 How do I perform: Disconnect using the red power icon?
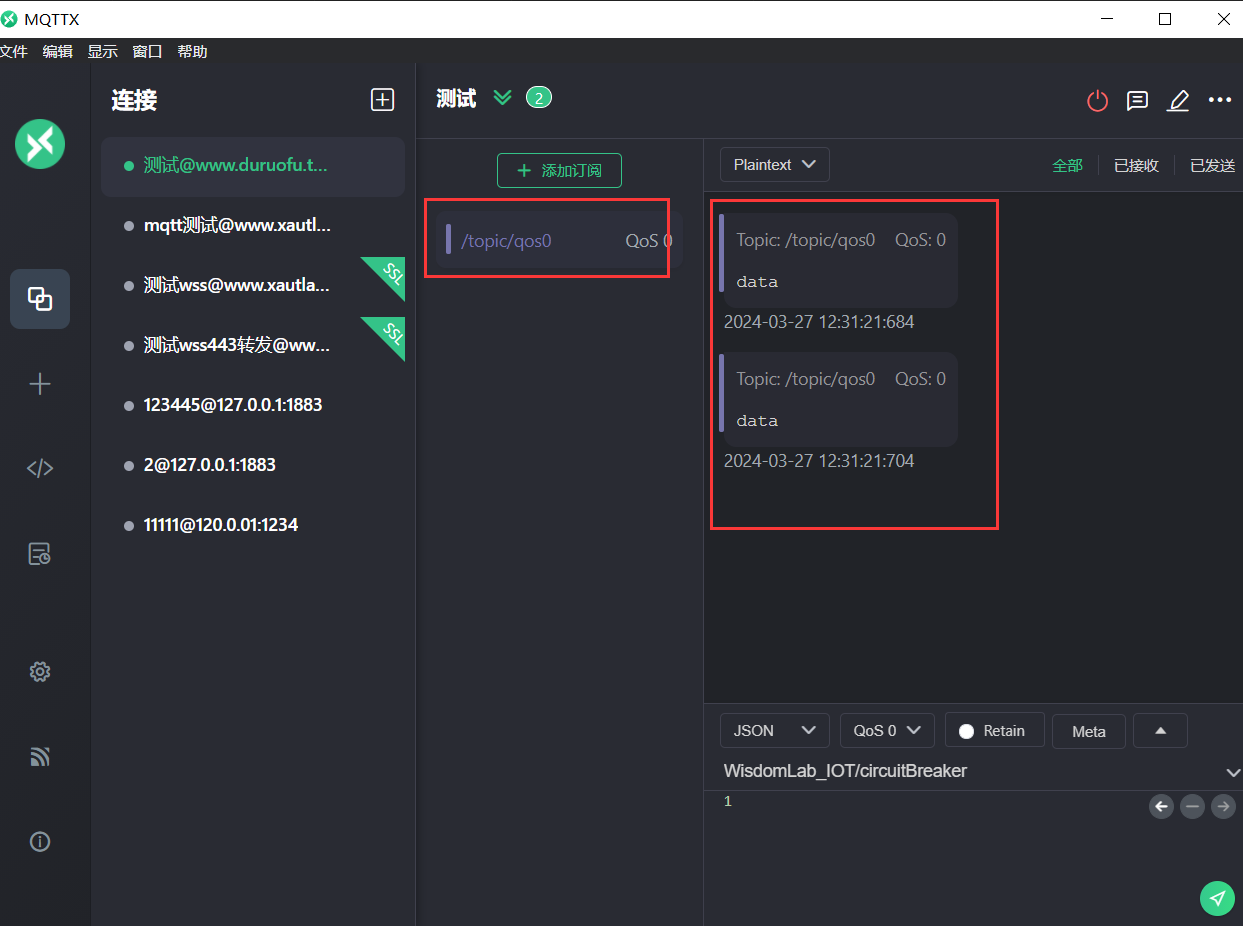(x=1097, y=100)
